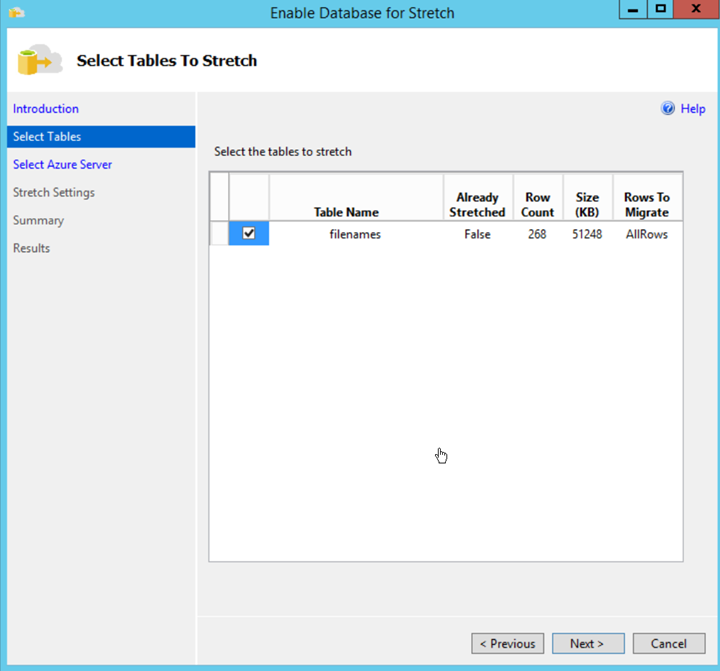Image resolution: width=720 pixels, height=671 pixels.
Task: Select the Summary step in sidebar
Action: pos(38,220)
